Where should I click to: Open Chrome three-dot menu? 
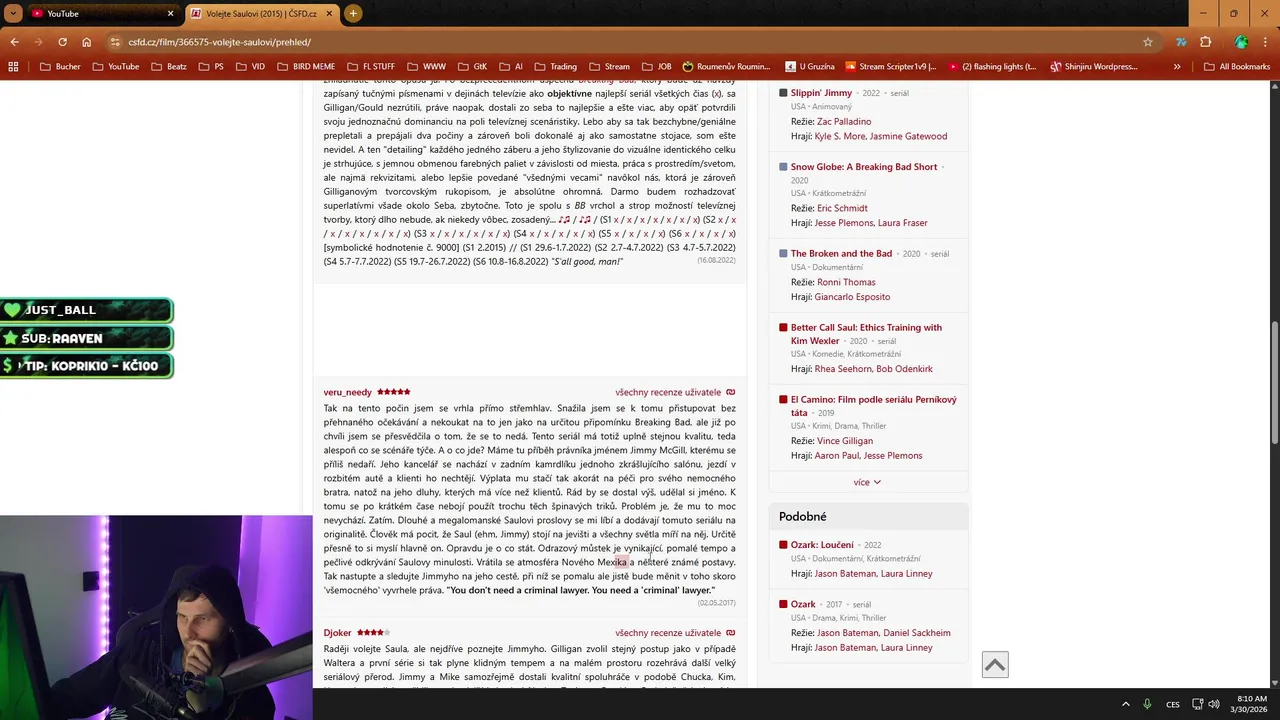(1265, 42)
